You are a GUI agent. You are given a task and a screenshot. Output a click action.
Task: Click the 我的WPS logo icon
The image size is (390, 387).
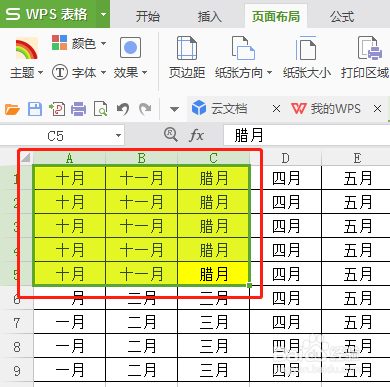click(x=298, y=108)
